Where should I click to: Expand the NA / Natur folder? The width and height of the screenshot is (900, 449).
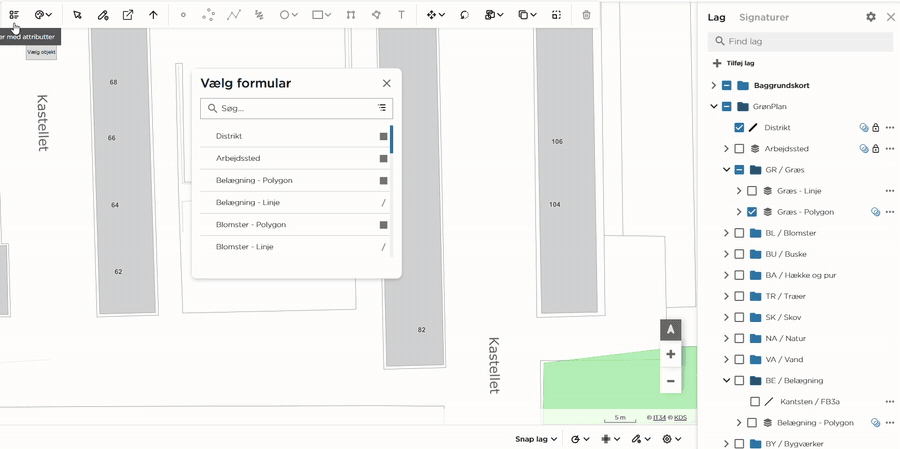(x=726, y=338)
